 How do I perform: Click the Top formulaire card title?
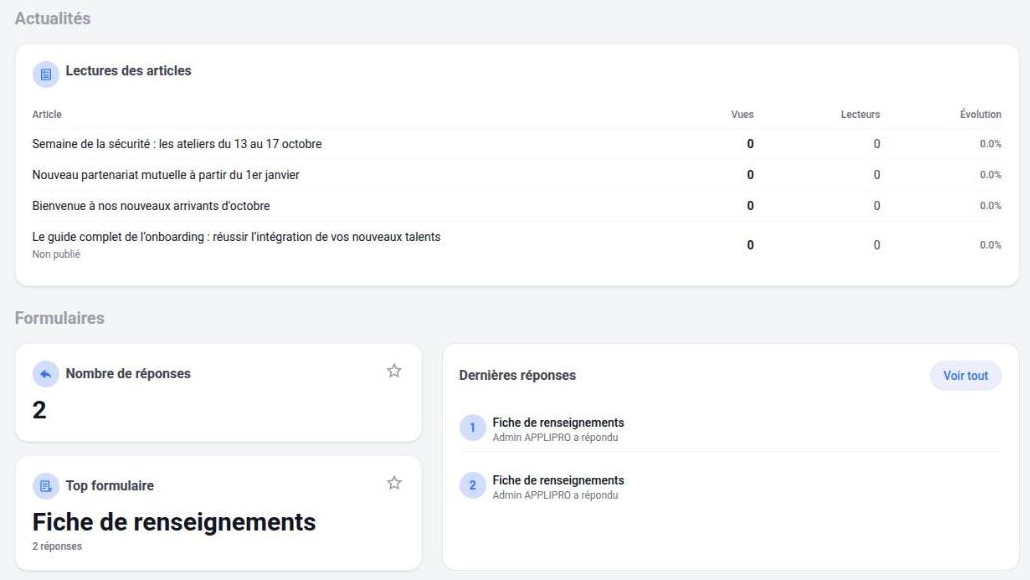110,486
